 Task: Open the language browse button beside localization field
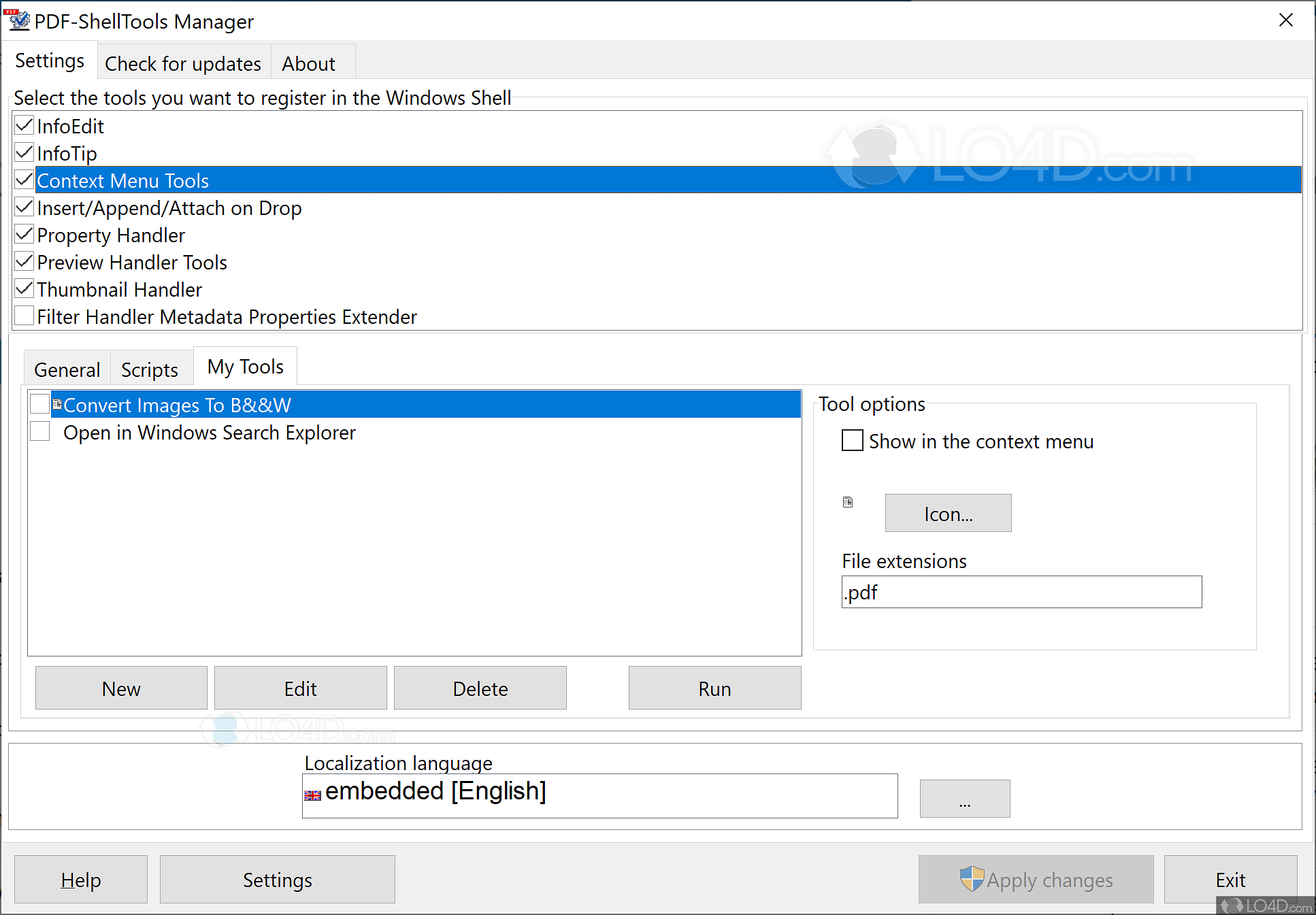tap(965, 798)
